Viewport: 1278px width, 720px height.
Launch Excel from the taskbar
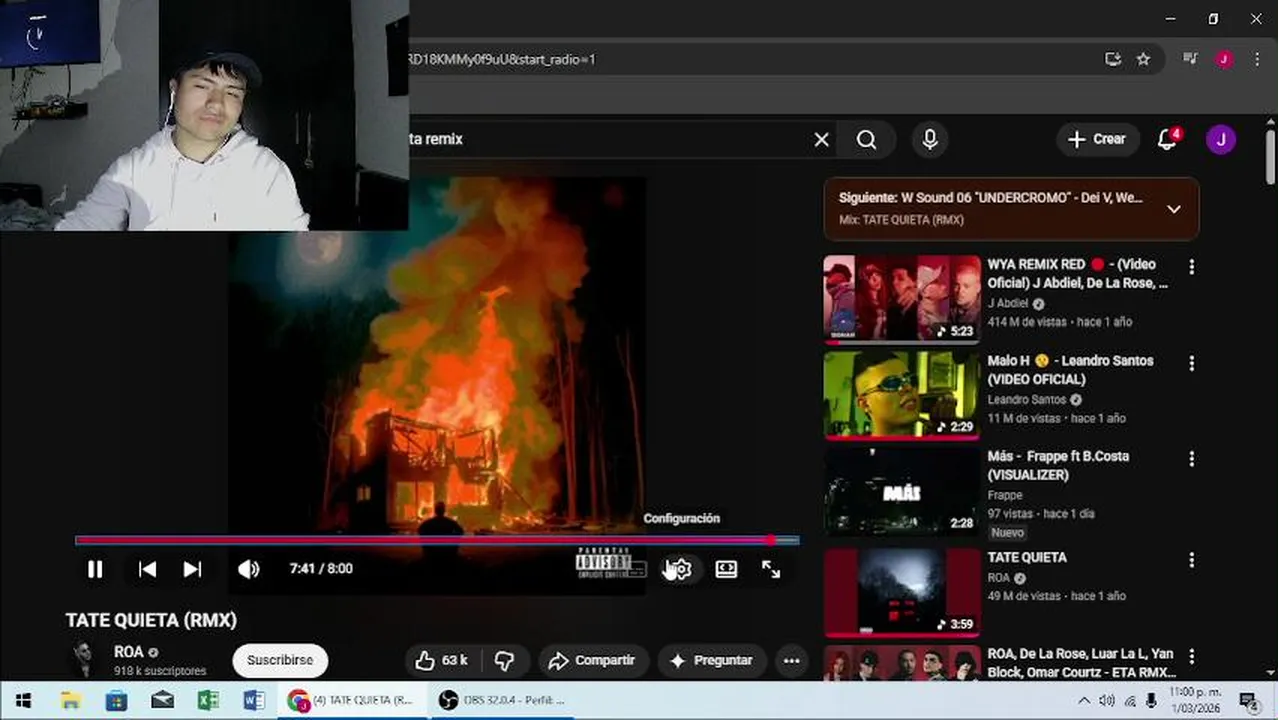(208, 700)
